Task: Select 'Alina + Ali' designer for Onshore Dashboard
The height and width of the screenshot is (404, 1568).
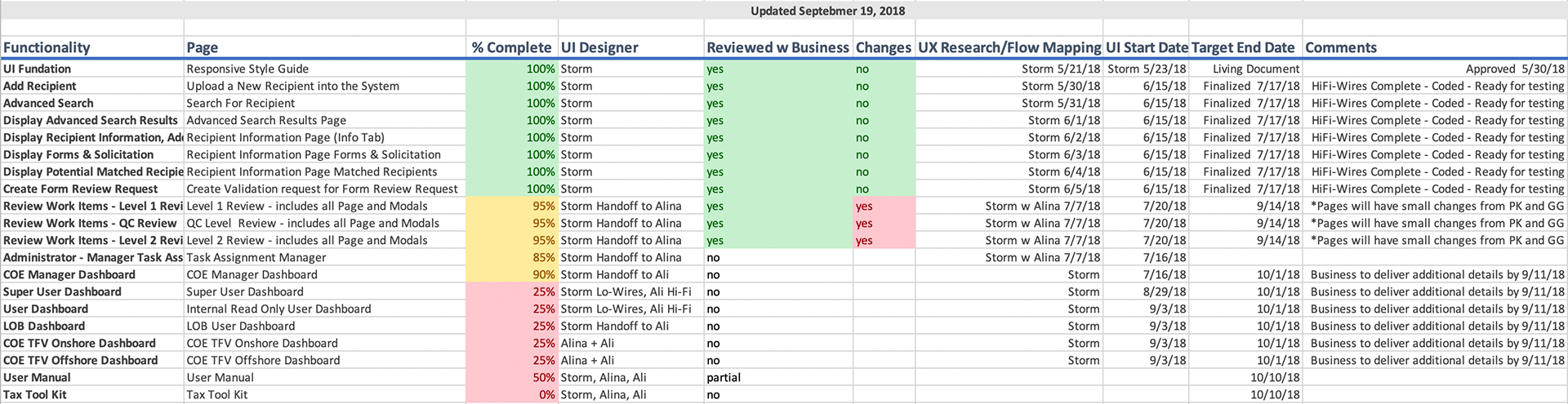Action: pyautogui.click(x=630, y=343)
